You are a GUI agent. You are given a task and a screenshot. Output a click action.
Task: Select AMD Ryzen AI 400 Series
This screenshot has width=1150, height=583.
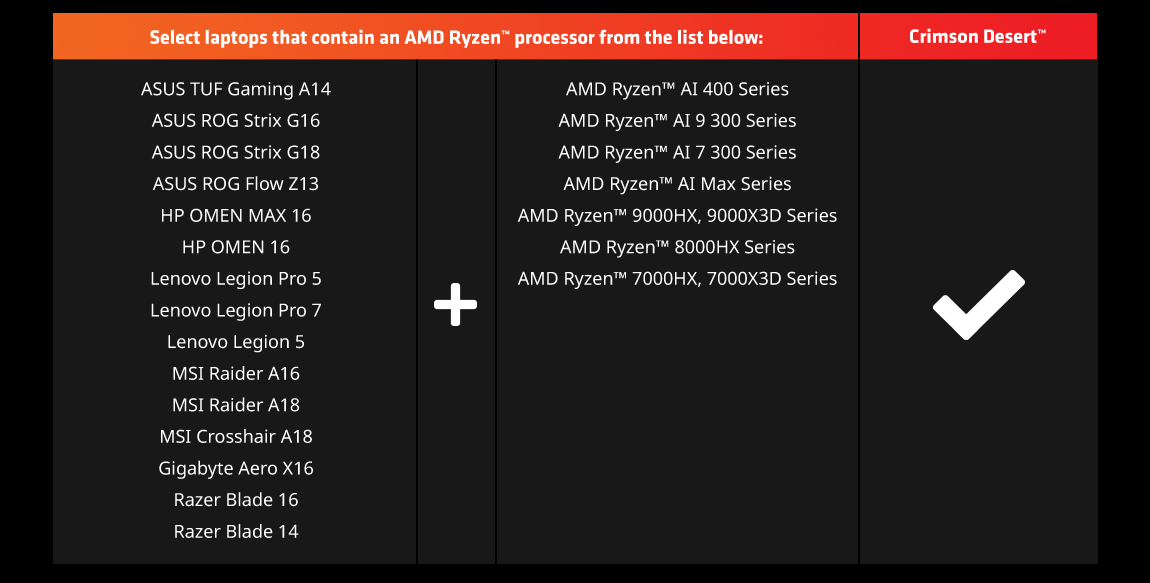coord(677,89)
